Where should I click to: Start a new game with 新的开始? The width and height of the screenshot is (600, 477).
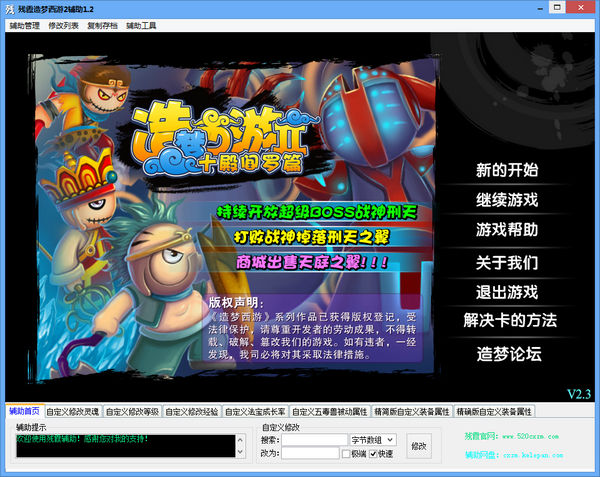[x=507, y=170]
